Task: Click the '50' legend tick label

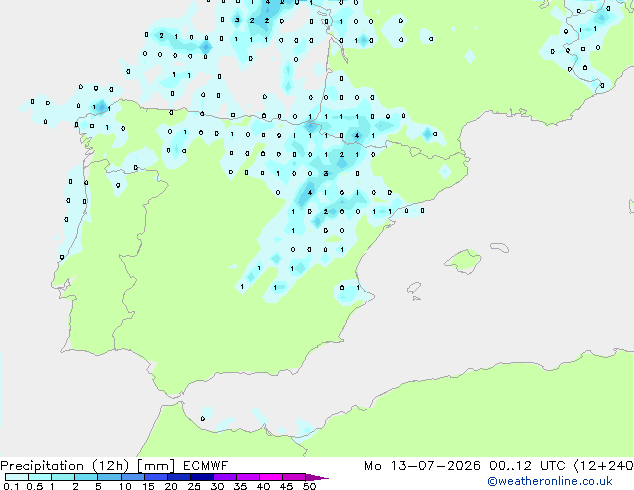Action: pos(309,486)
